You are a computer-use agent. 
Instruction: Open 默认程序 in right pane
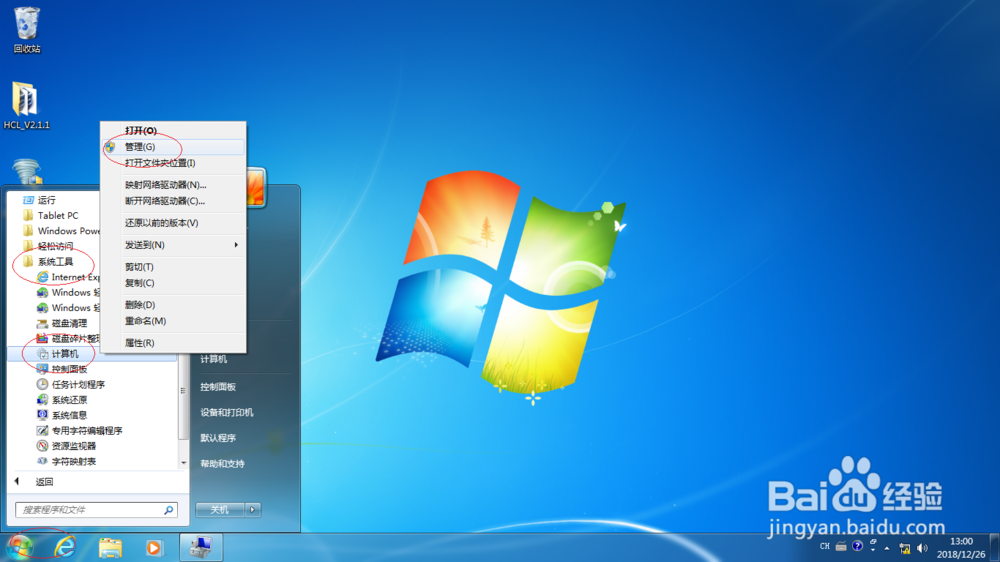point(218,438)
